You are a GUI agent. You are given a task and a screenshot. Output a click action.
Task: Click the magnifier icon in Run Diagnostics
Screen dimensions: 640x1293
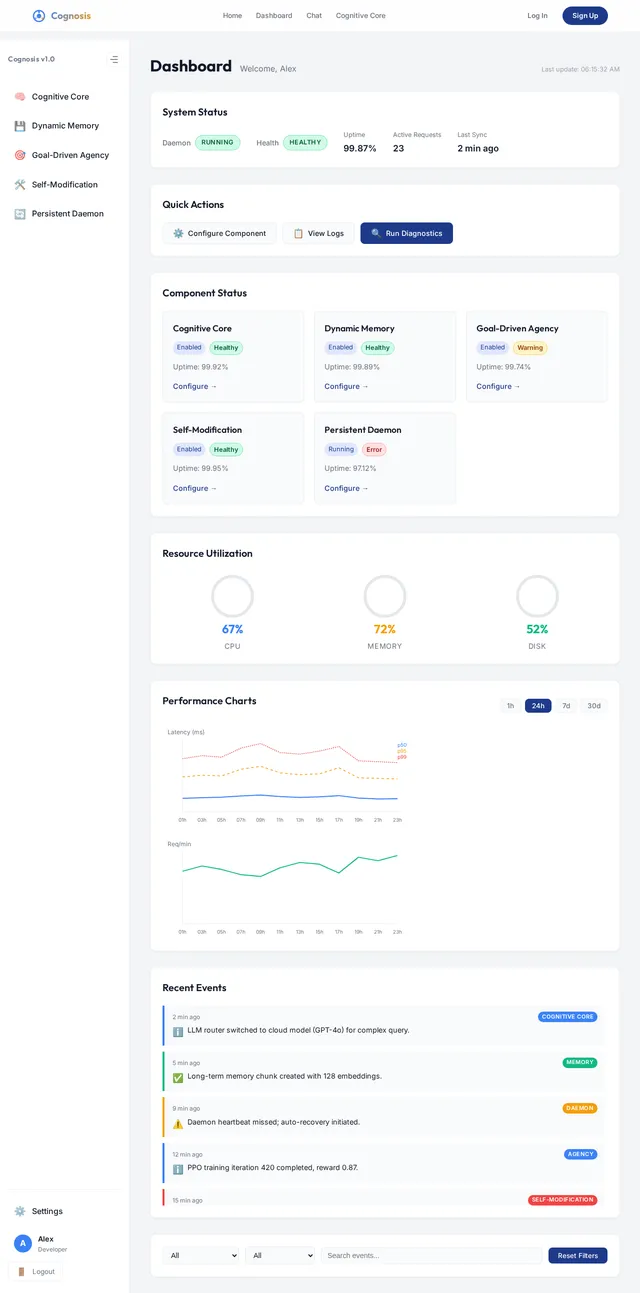(376, 233)
